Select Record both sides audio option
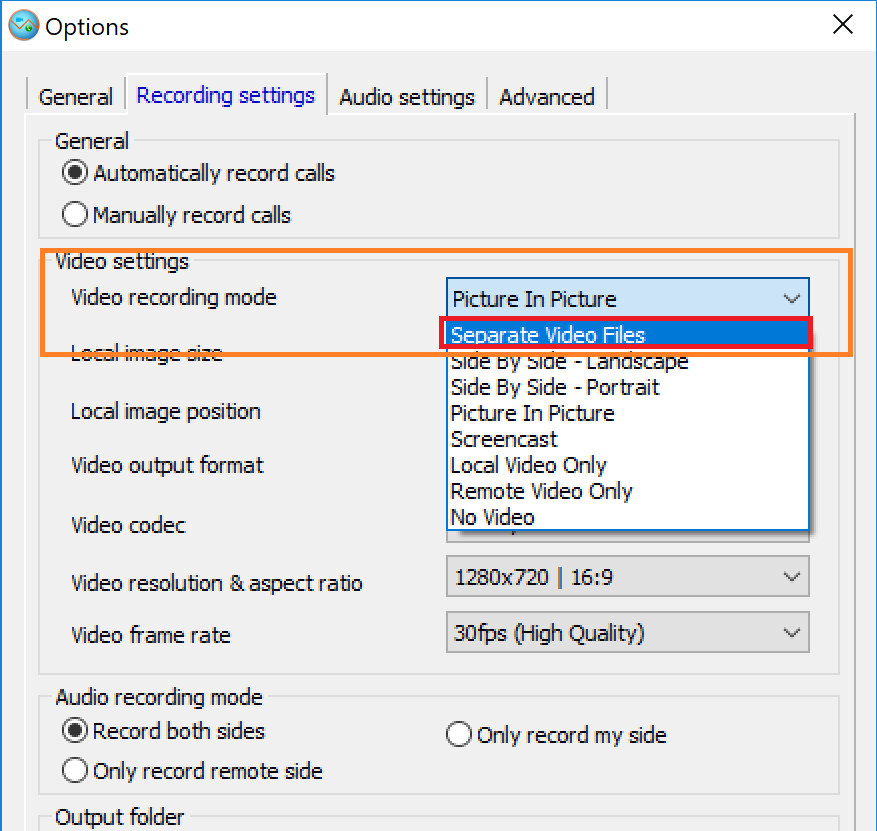The image size is (877, 831). 163,731
